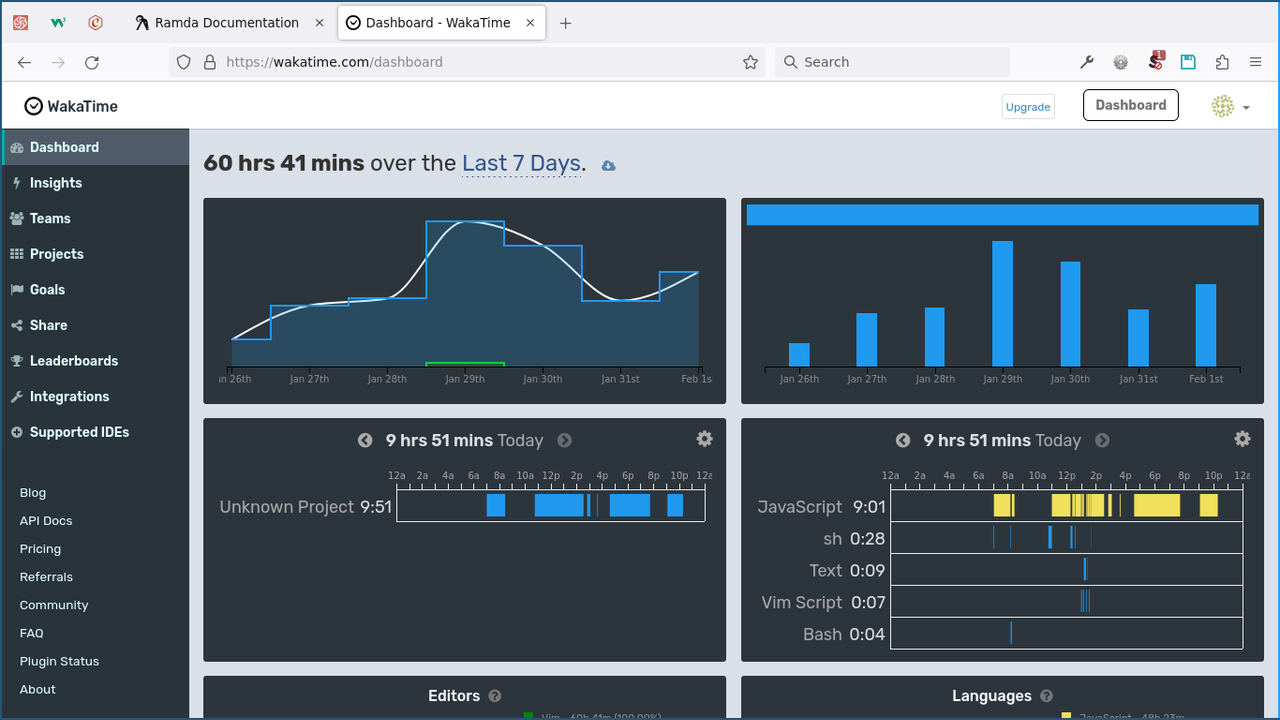Open the API Docs link

point(46,521)
